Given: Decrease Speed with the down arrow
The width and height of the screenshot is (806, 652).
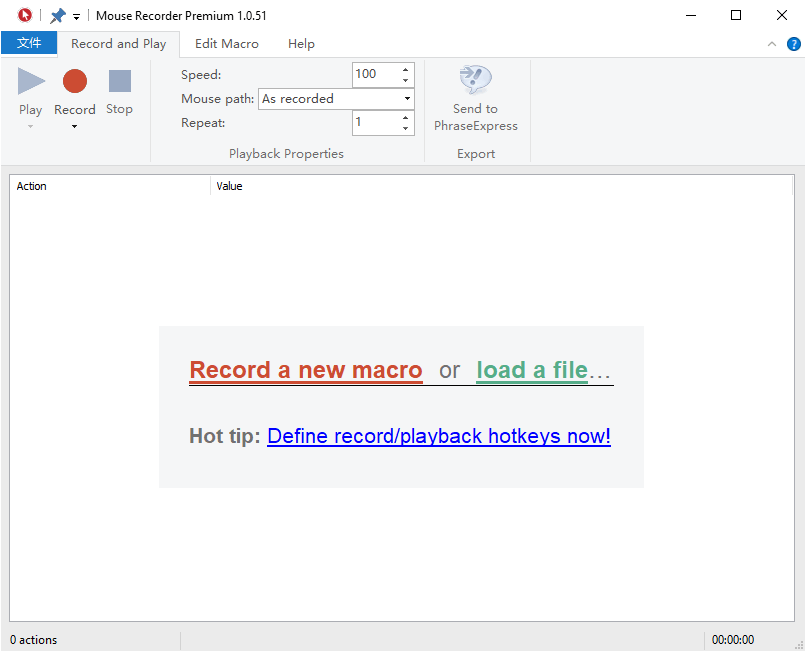Looking at the screenshot, I should (406, 80).
